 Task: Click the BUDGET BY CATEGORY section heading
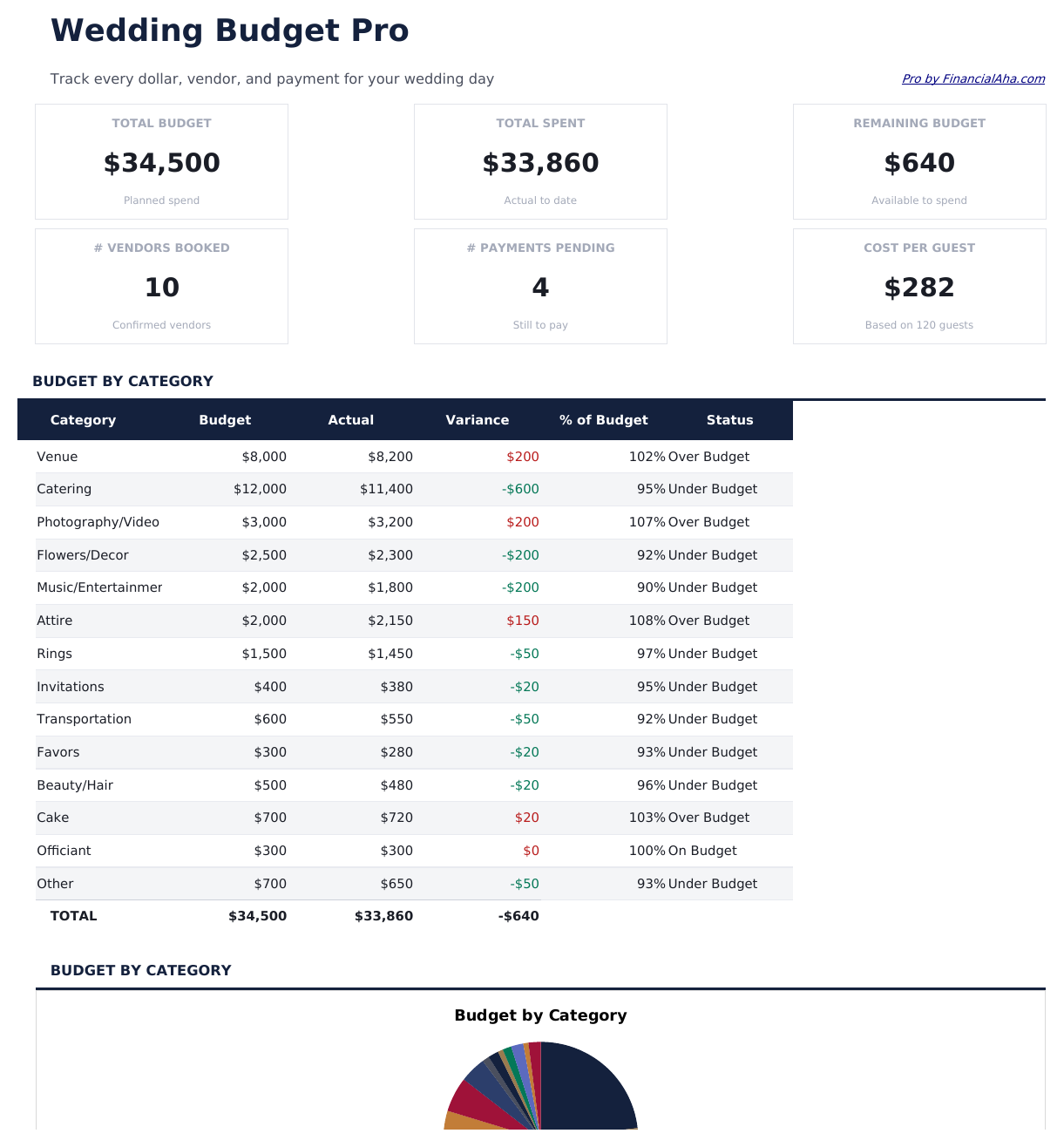pos(123,381)
